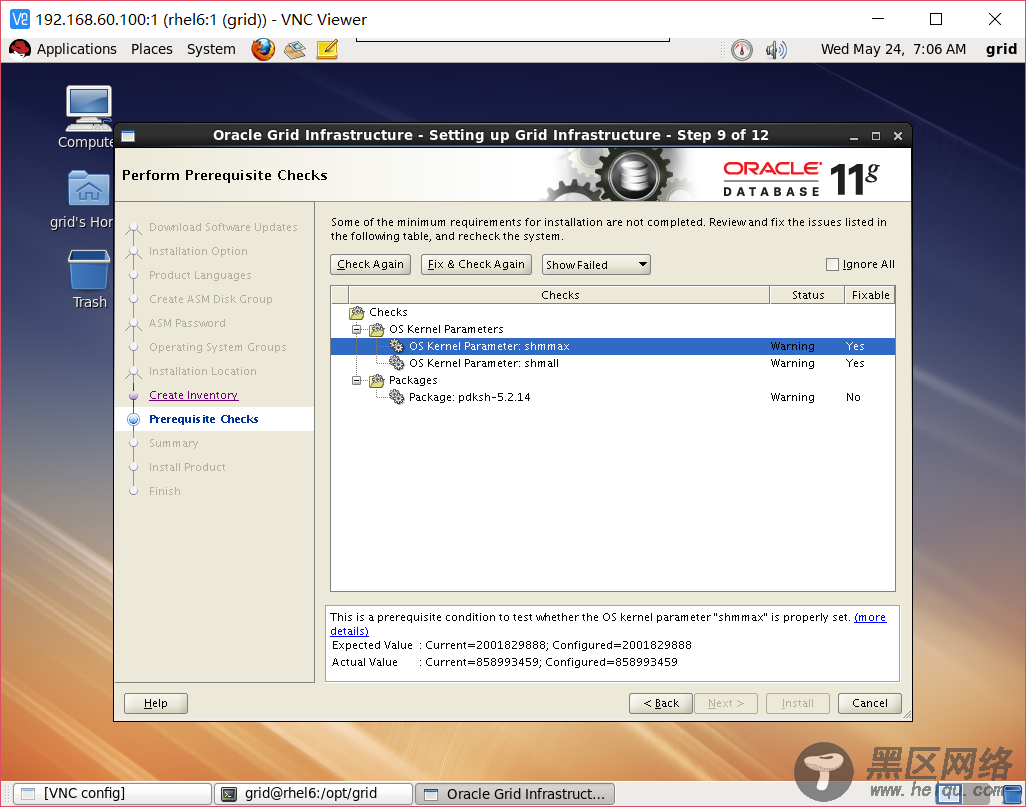Switch to VNC config taskbar window
Image resolution: width=1026 pixels, height=807 pixels.
coord(113,794)
